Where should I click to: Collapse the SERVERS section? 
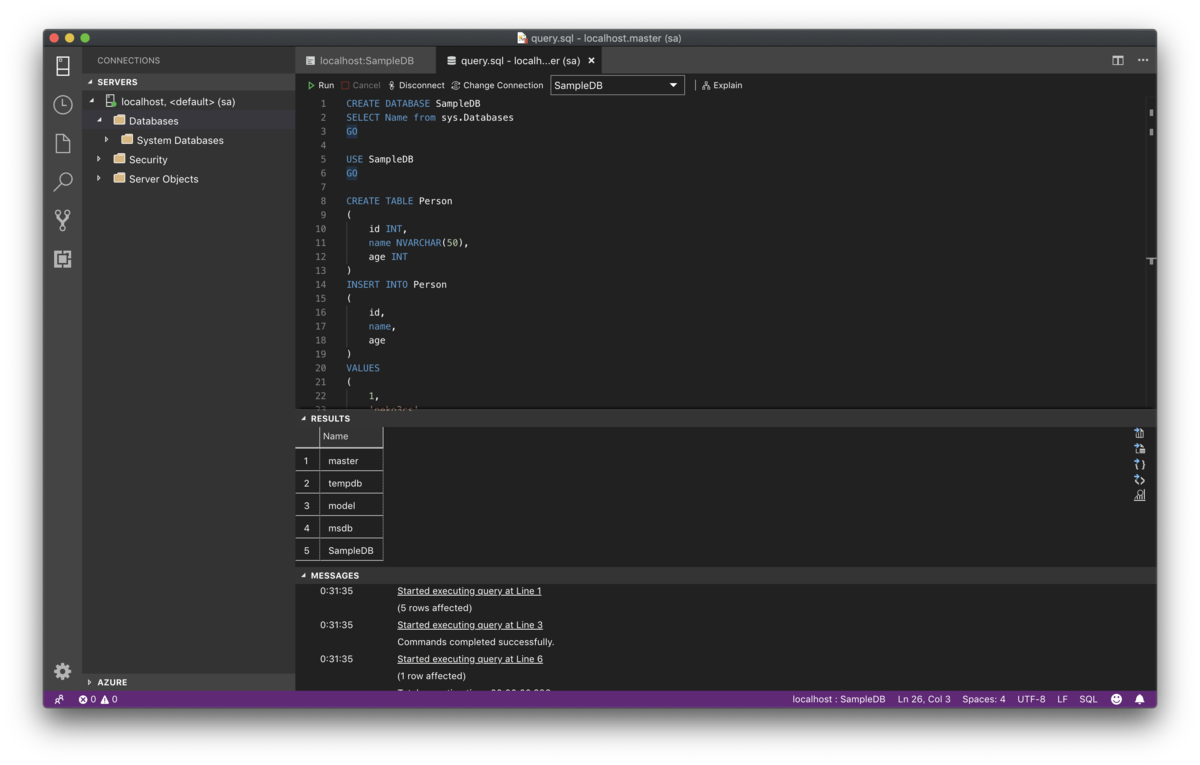point(90,82)
